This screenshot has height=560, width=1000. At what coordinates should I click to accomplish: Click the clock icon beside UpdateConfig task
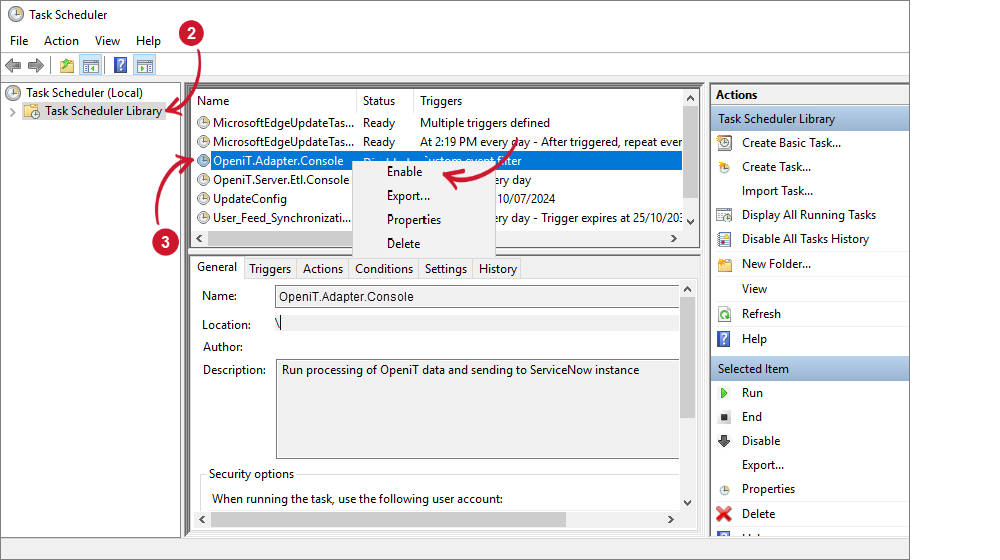point(203,198)
